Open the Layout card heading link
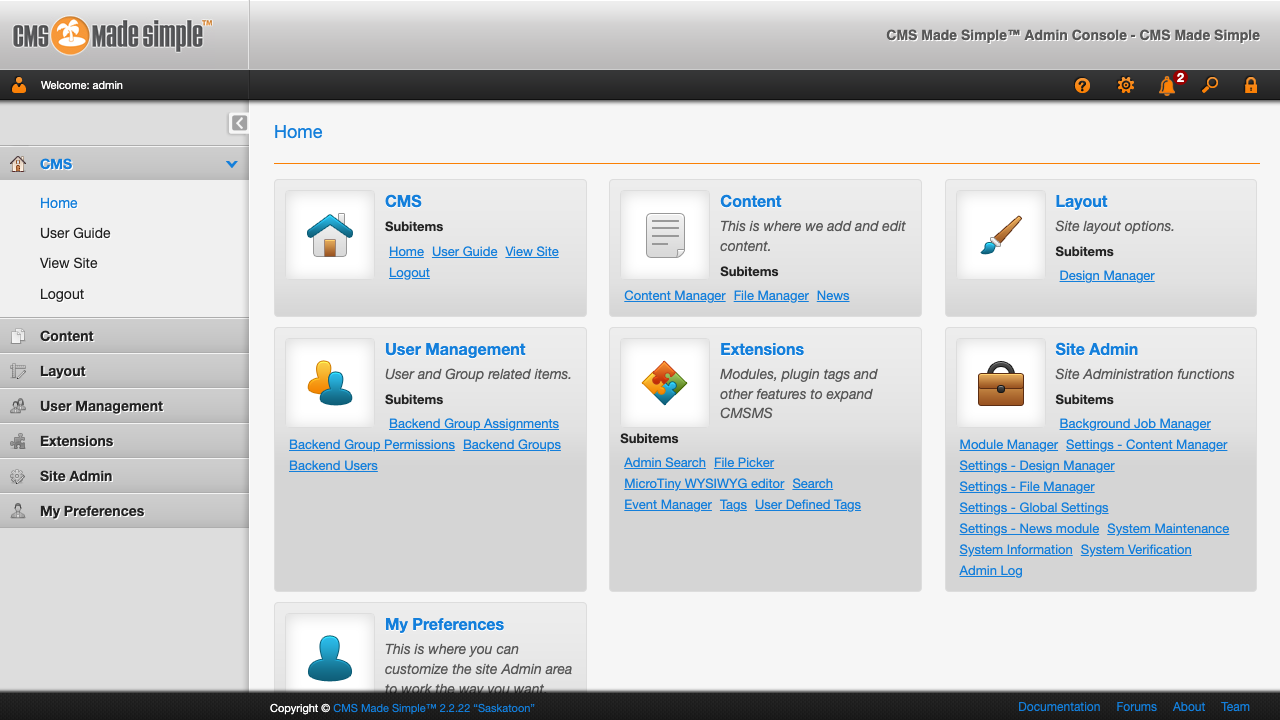 coord(1081,201)
